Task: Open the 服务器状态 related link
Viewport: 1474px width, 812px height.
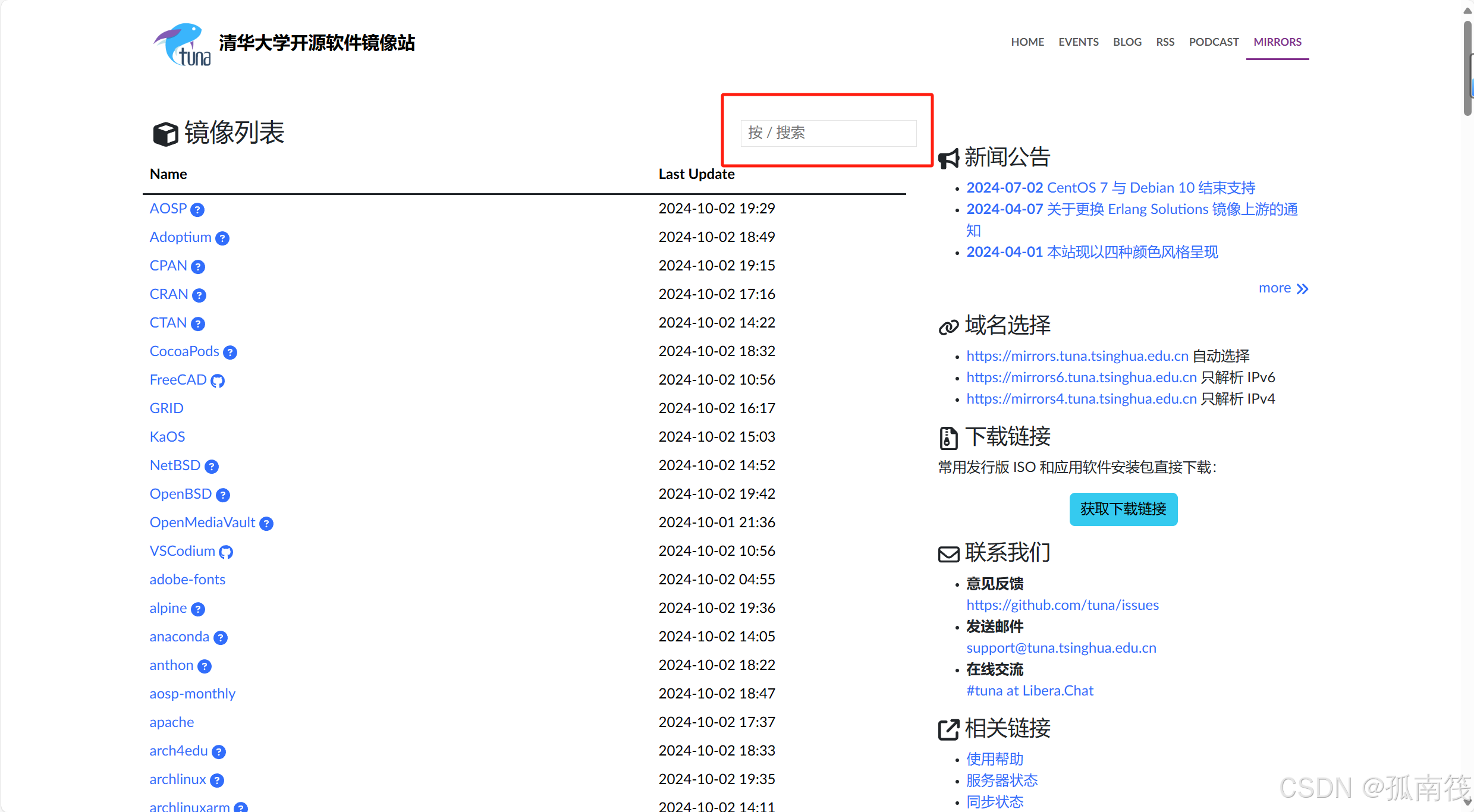Action: pyautogui.click(x=1001, y=780)
